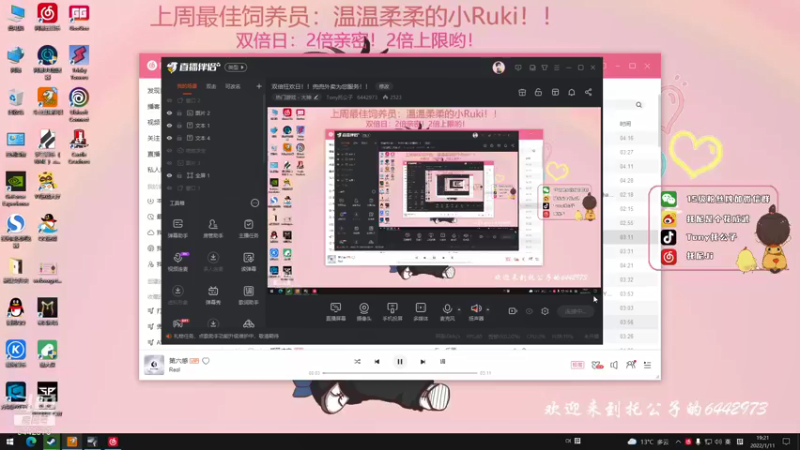Toggle the lock on the 图片 2 source
800x450 pixels.
tap(180, 113)
